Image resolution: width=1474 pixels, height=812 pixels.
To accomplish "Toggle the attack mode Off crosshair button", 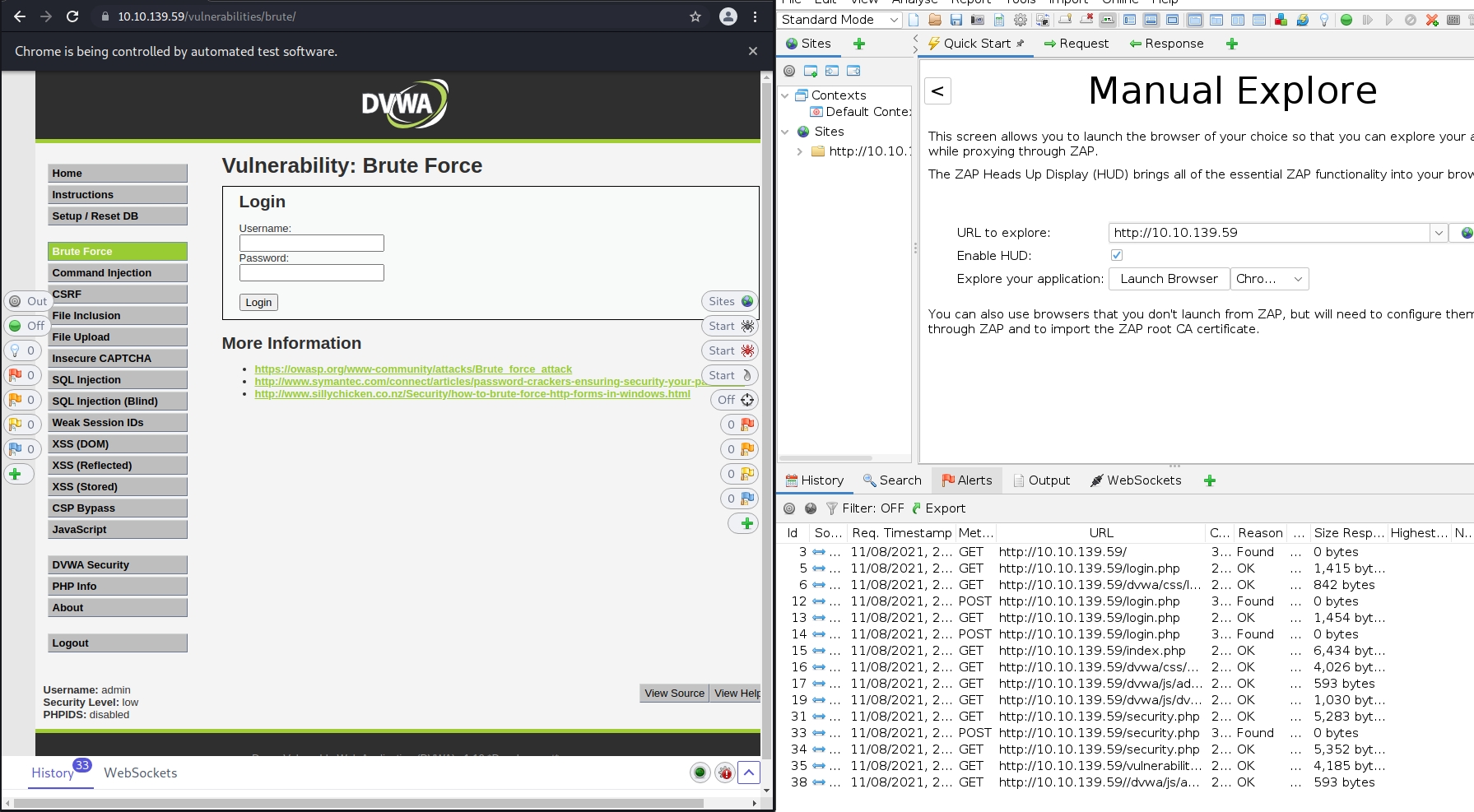I will [x=735, y=400].
